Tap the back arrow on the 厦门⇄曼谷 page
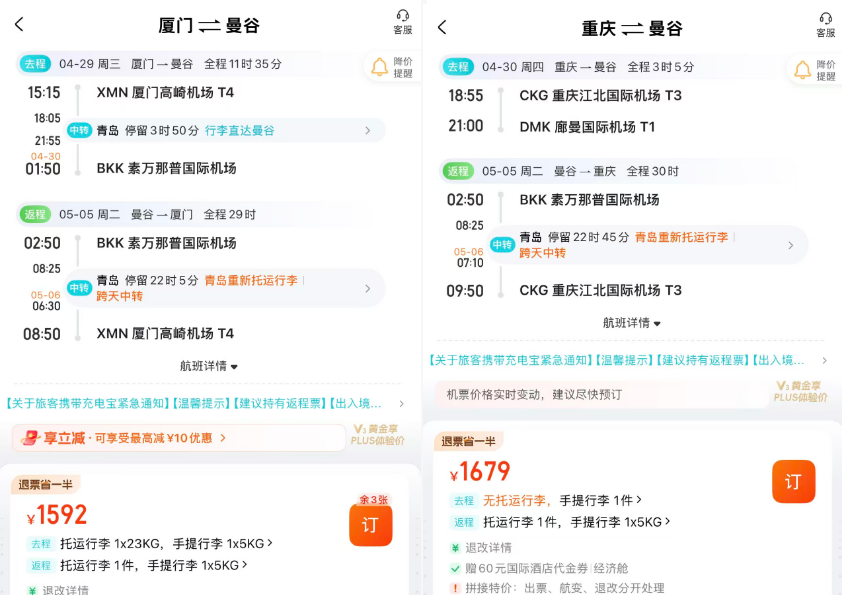 19,25
